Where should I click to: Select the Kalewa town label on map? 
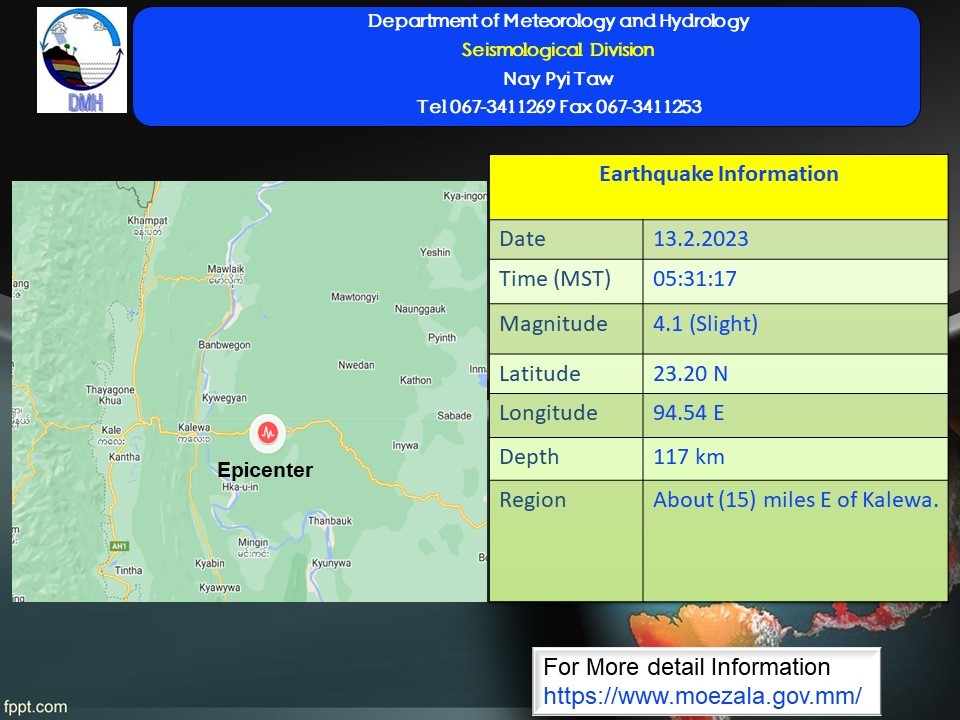click(x=194, y=428)
